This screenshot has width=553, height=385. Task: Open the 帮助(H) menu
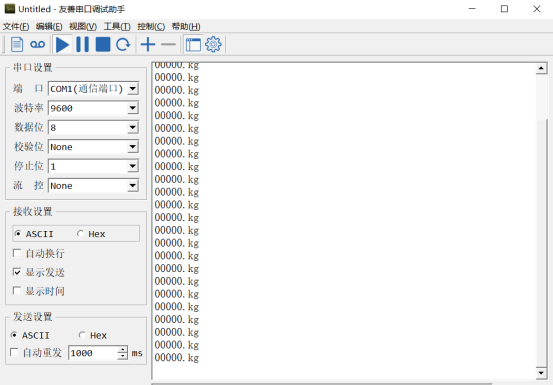click(186, 26)
